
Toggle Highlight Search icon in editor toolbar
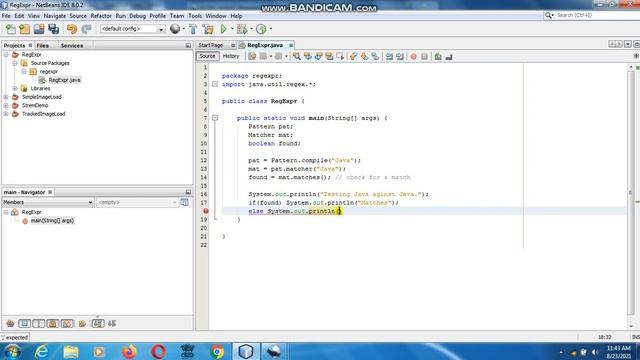point(329,56)
